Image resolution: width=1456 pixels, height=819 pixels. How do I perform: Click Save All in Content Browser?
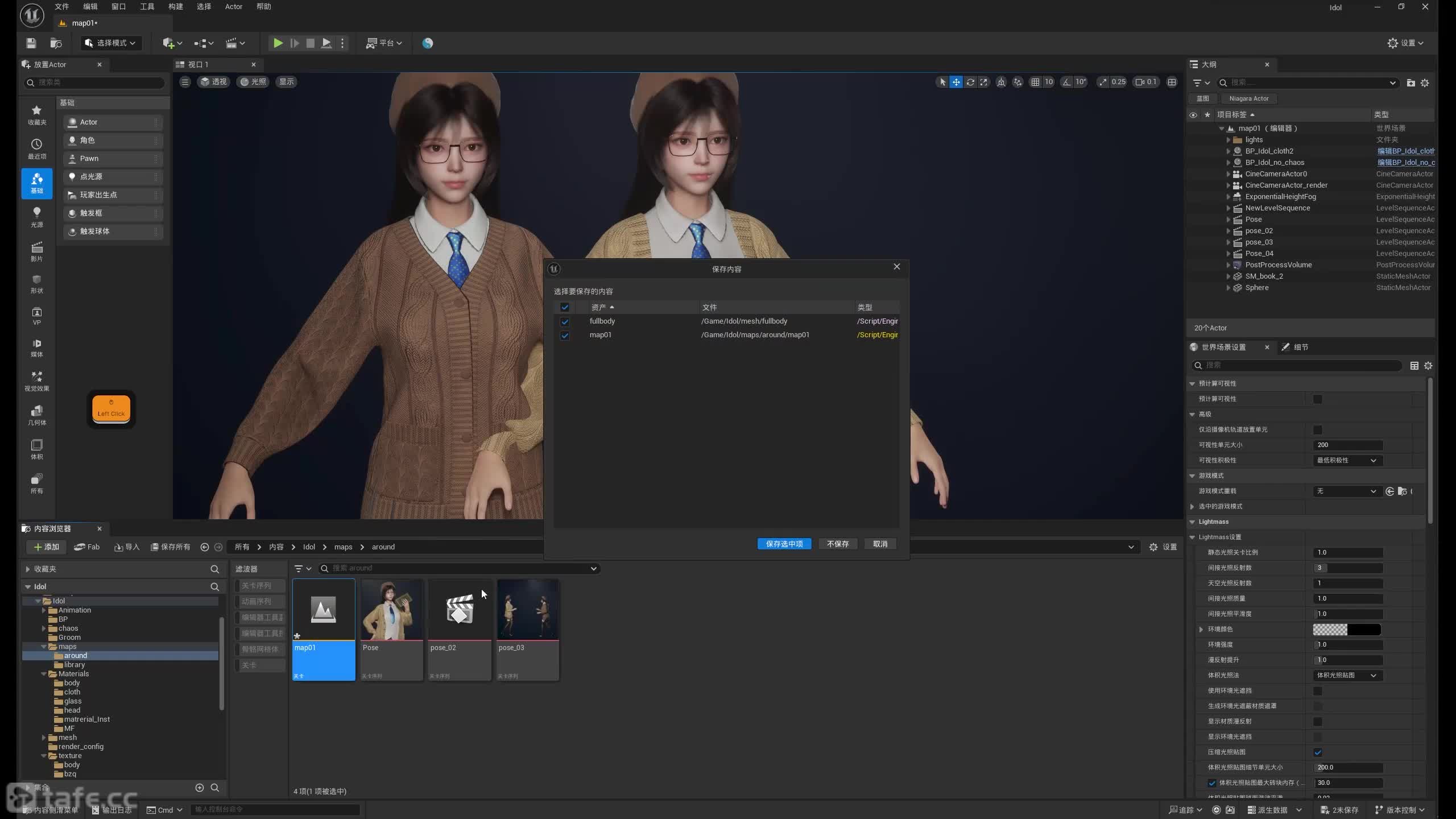coord(170,547)
